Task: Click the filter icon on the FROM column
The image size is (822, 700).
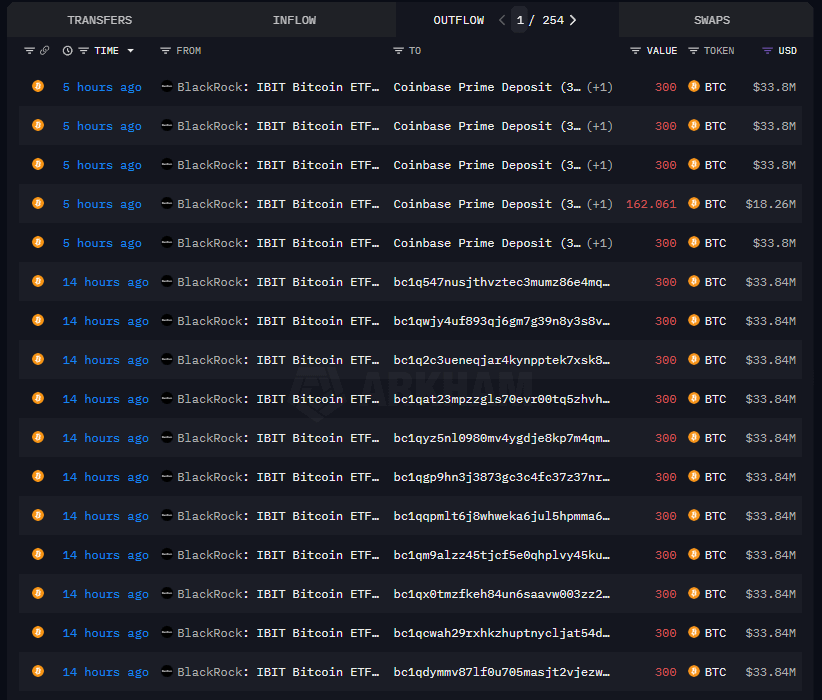Action: click(x=166, y=50)
